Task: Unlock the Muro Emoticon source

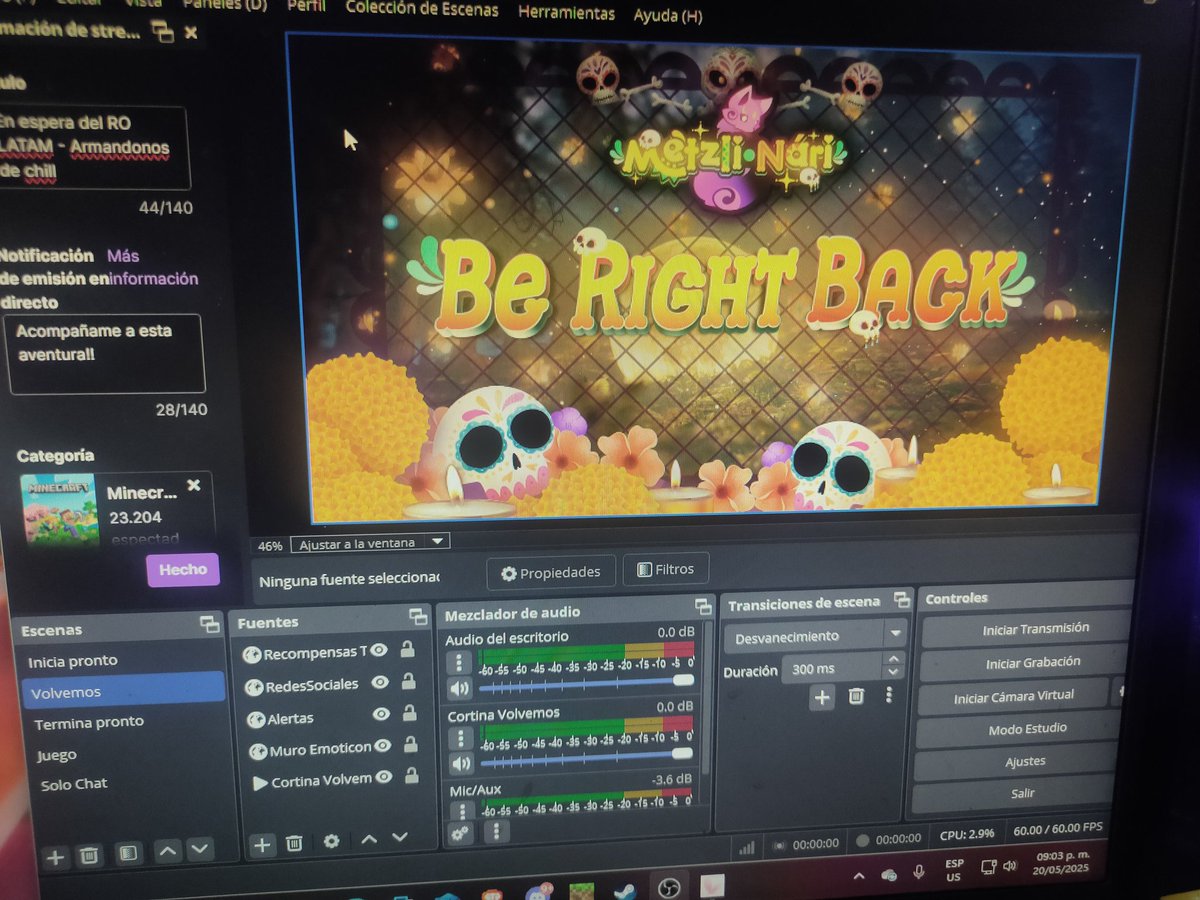Action: point(410,747)
